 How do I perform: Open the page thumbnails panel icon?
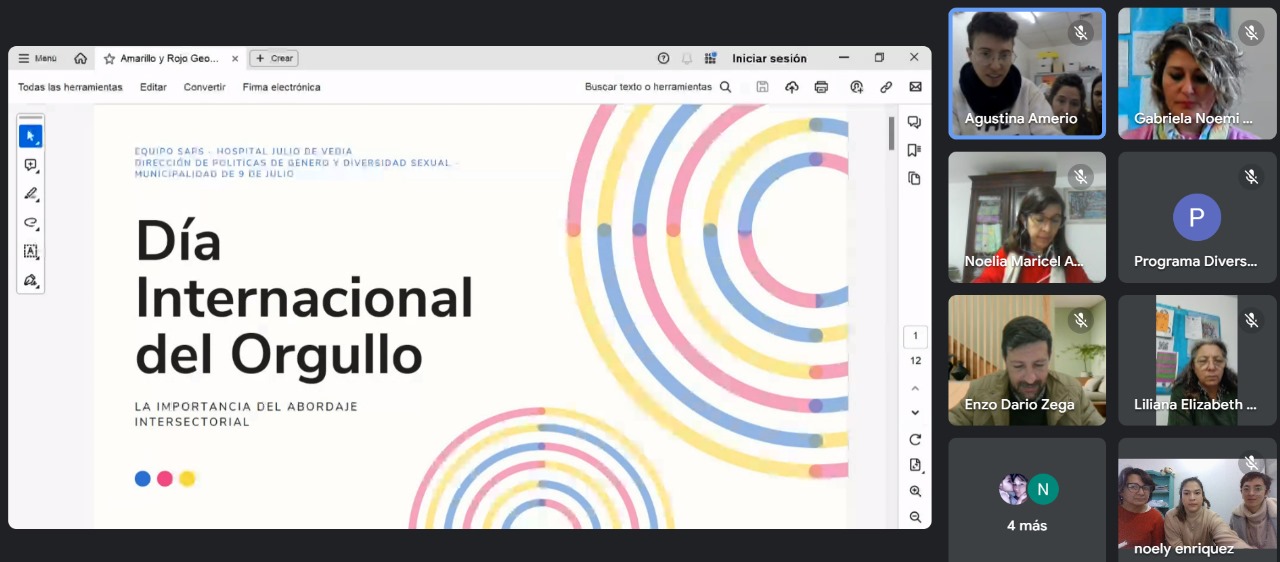pyautogui.click(x=914, y=178)
